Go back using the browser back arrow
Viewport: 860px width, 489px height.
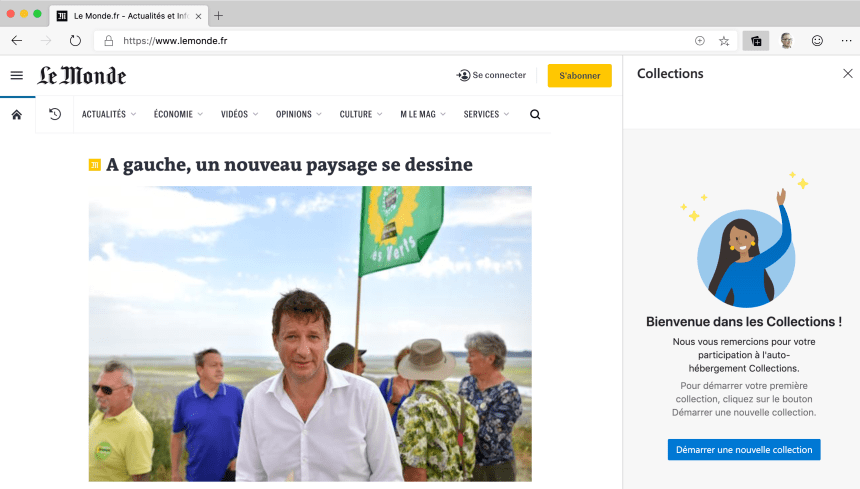(17, 41)
